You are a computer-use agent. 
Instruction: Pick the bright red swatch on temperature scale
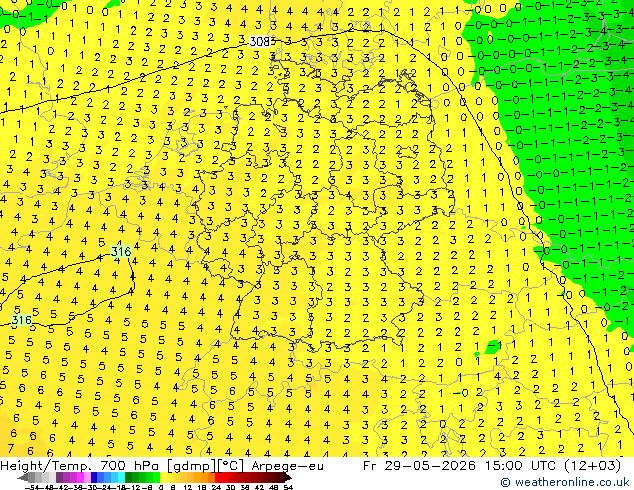click(x=218, y=477)
